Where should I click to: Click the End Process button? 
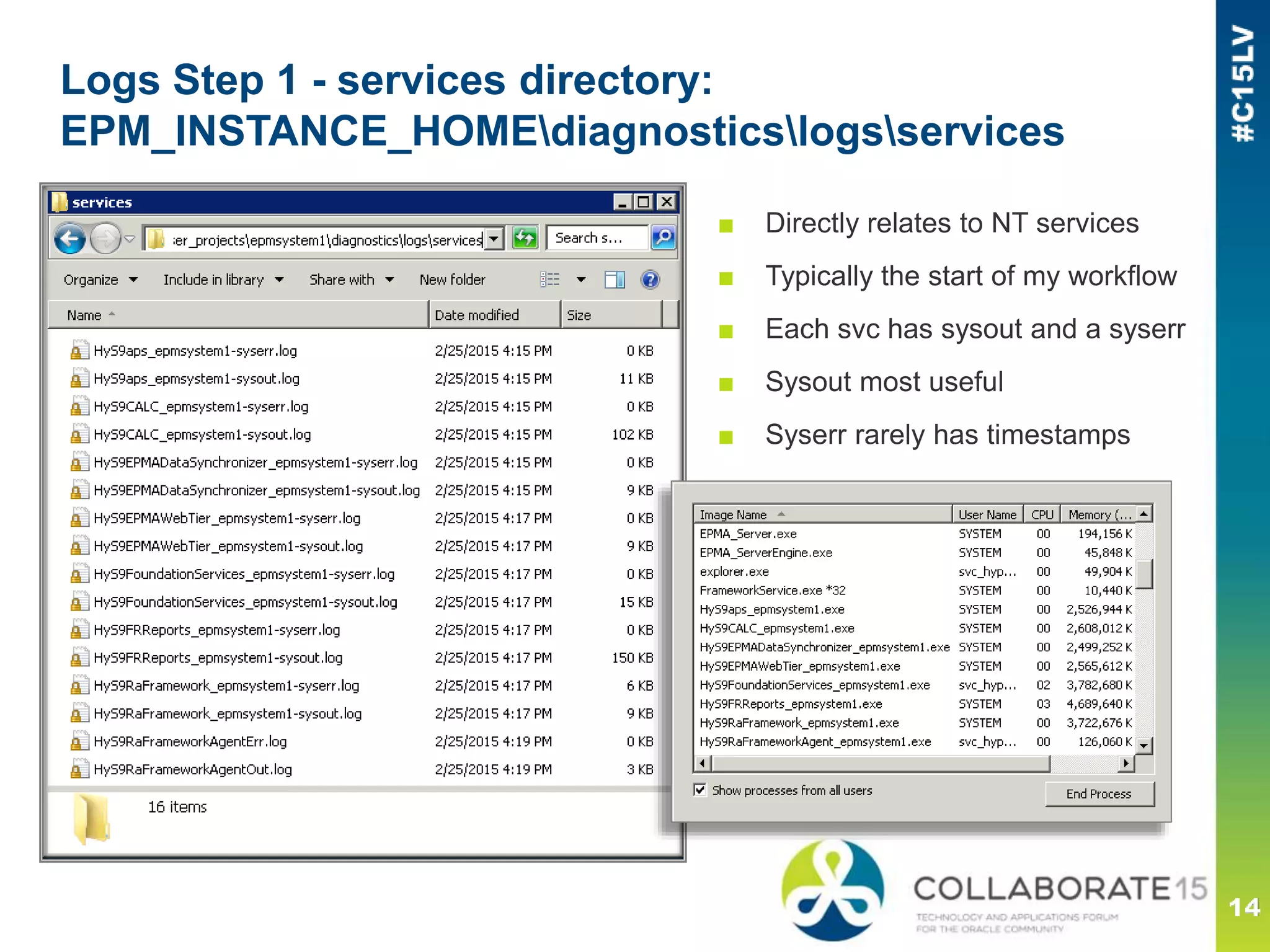(1099, 793)
